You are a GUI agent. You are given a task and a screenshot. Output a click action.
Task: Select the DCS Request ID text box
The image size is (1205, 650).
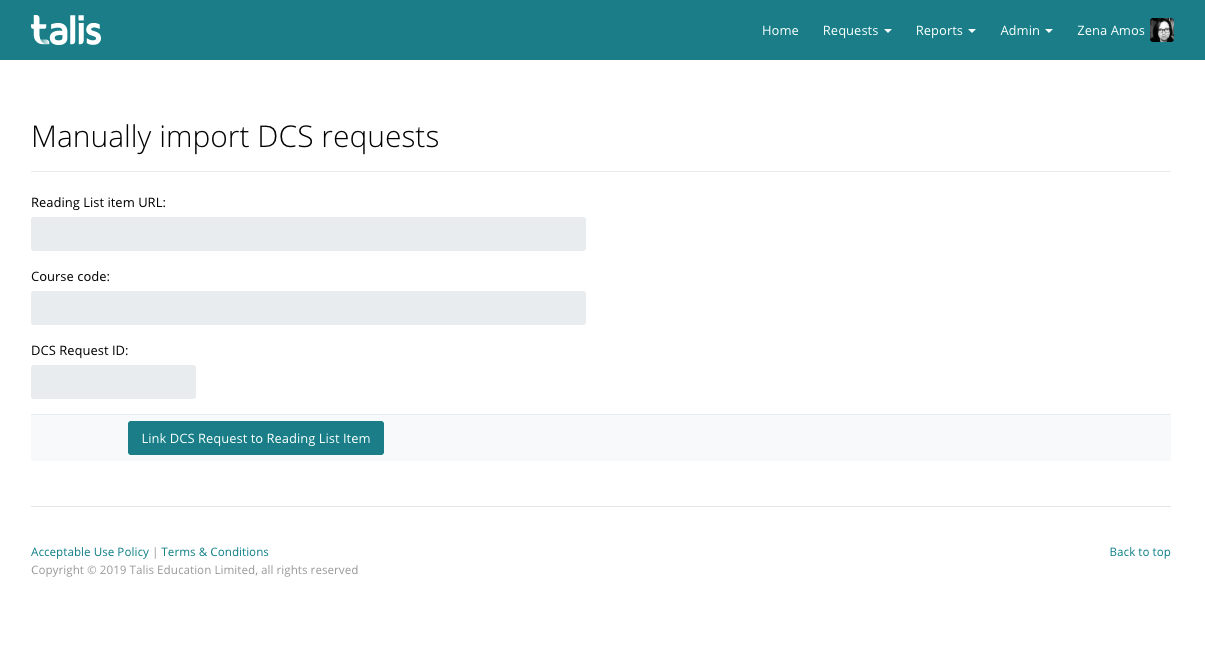coord(113,382)
